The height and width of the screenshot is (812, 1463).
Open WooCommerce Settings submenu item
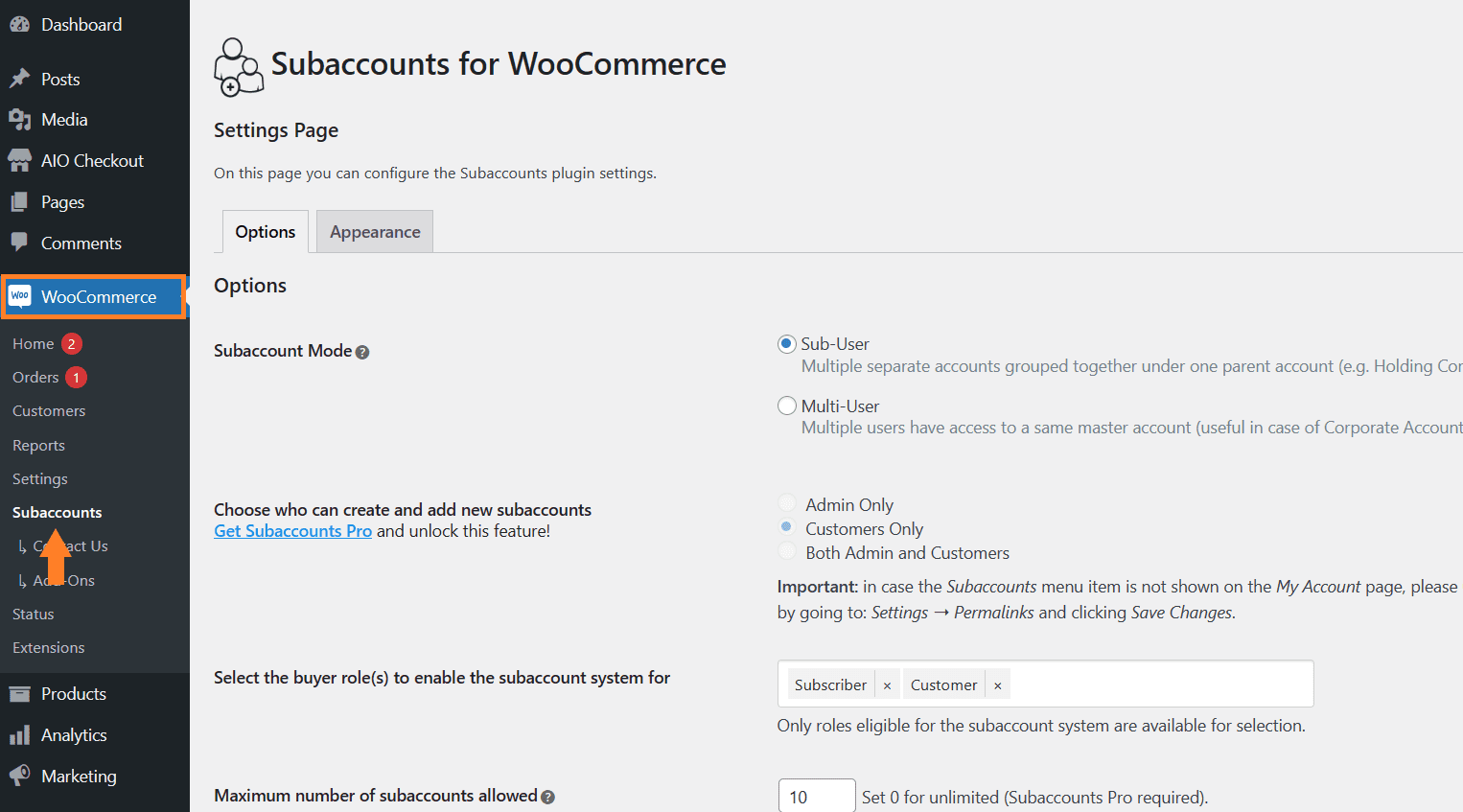pos(40,479)
